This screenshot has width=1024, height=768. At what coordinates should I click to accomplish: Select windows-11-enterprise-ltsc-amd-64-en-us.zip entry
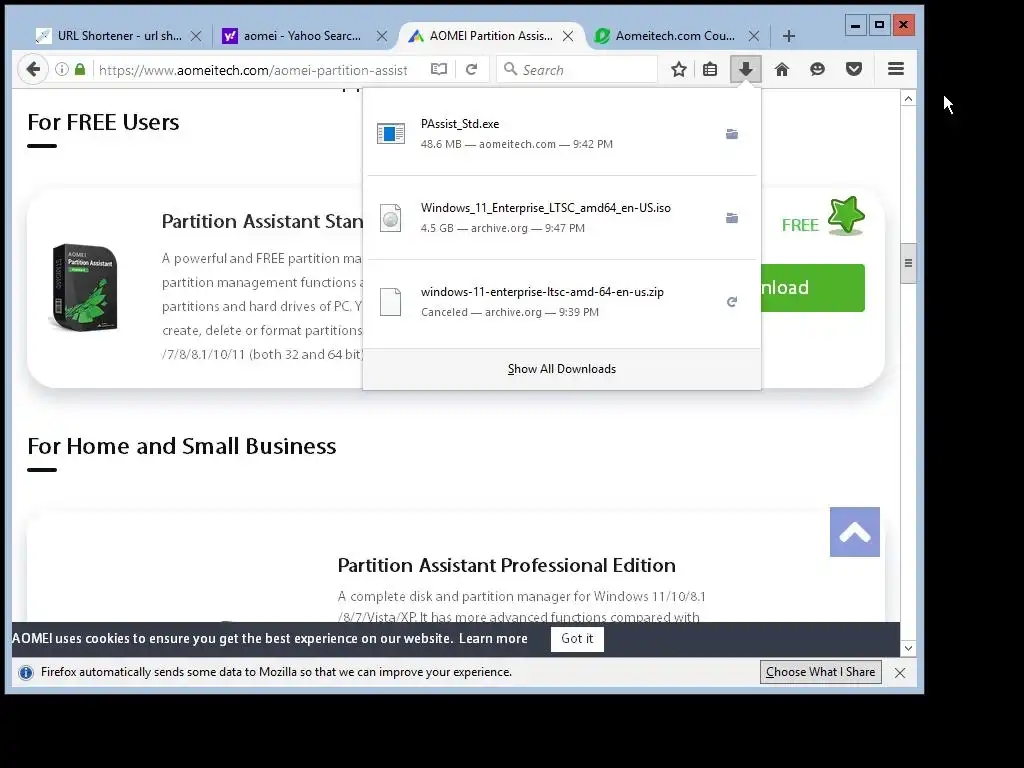562,302
